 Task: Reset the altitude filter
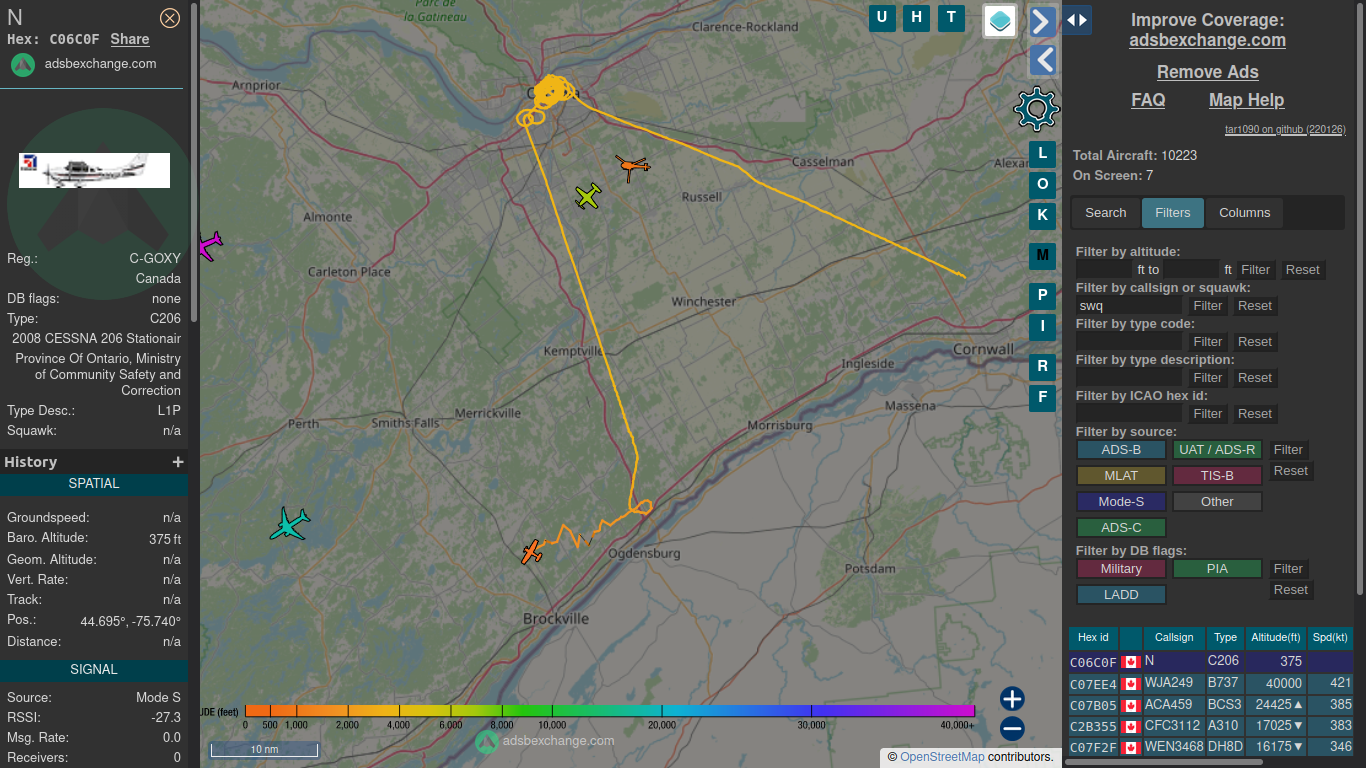pyautogui.click(x=1303, y=270)
